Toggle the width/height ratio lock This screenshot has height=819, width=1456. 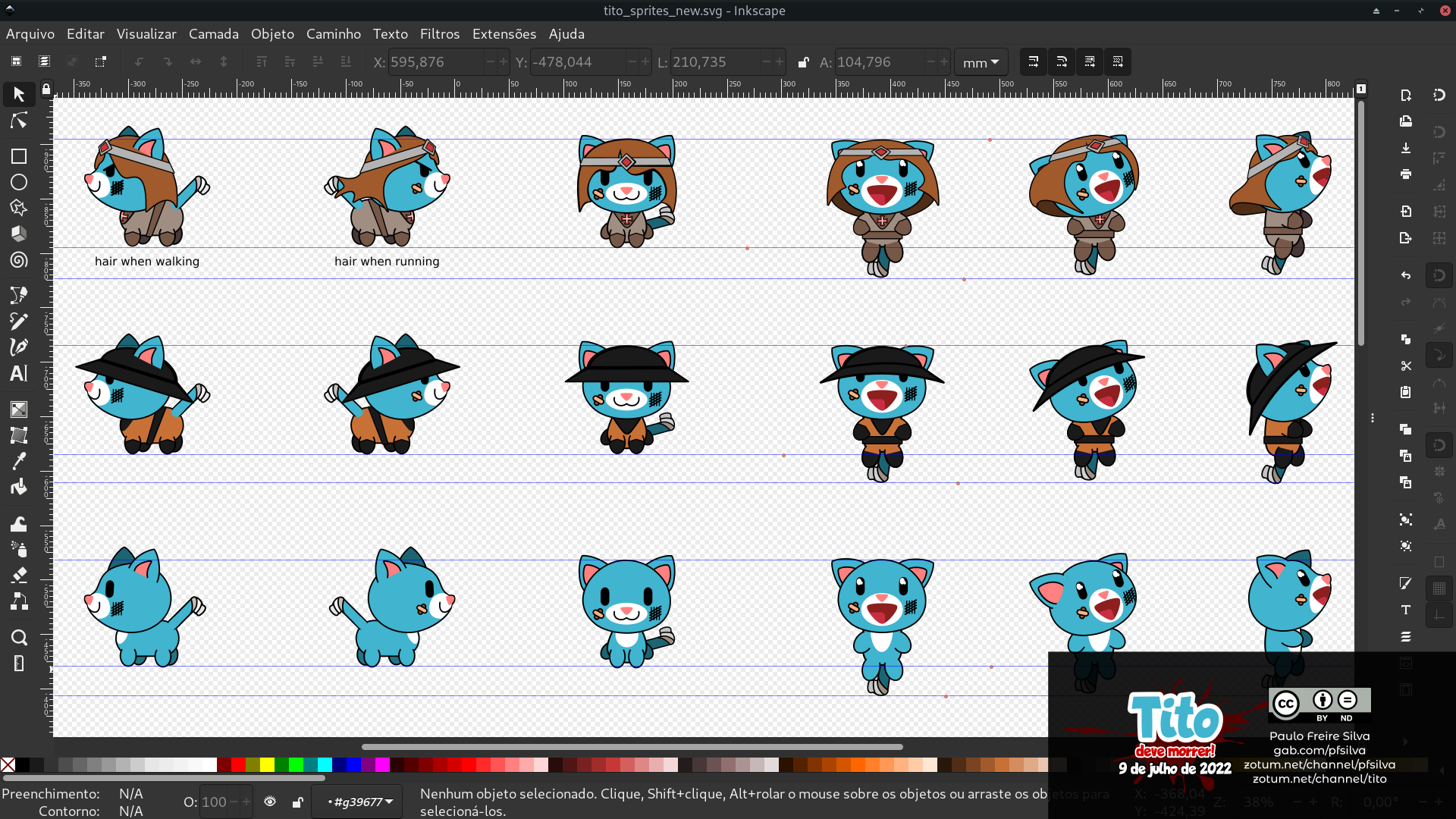[803, 62]
